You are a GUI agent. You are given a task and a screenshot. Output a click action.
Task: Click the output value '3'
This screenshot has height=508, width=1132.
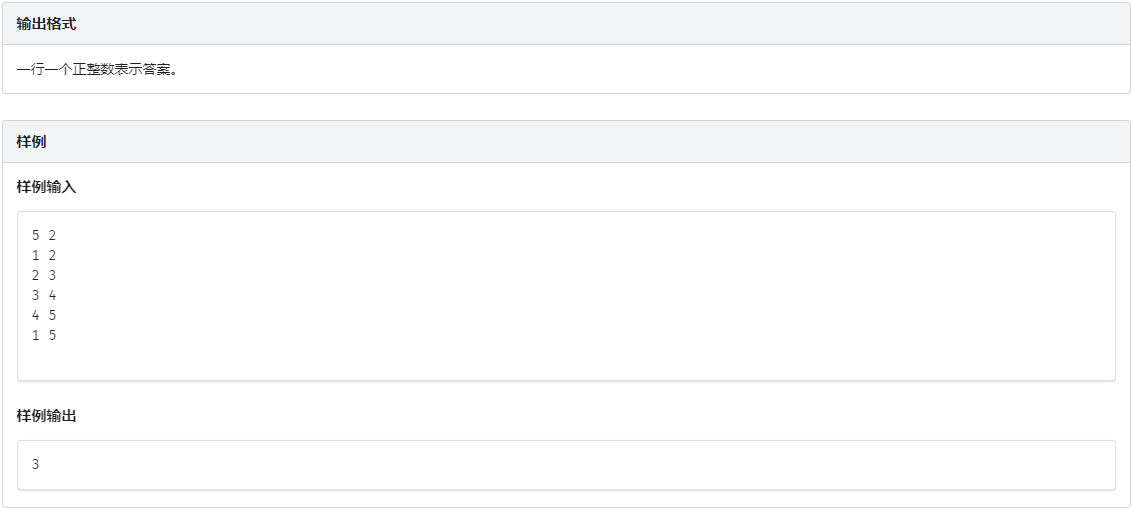[x=36, y=465]
